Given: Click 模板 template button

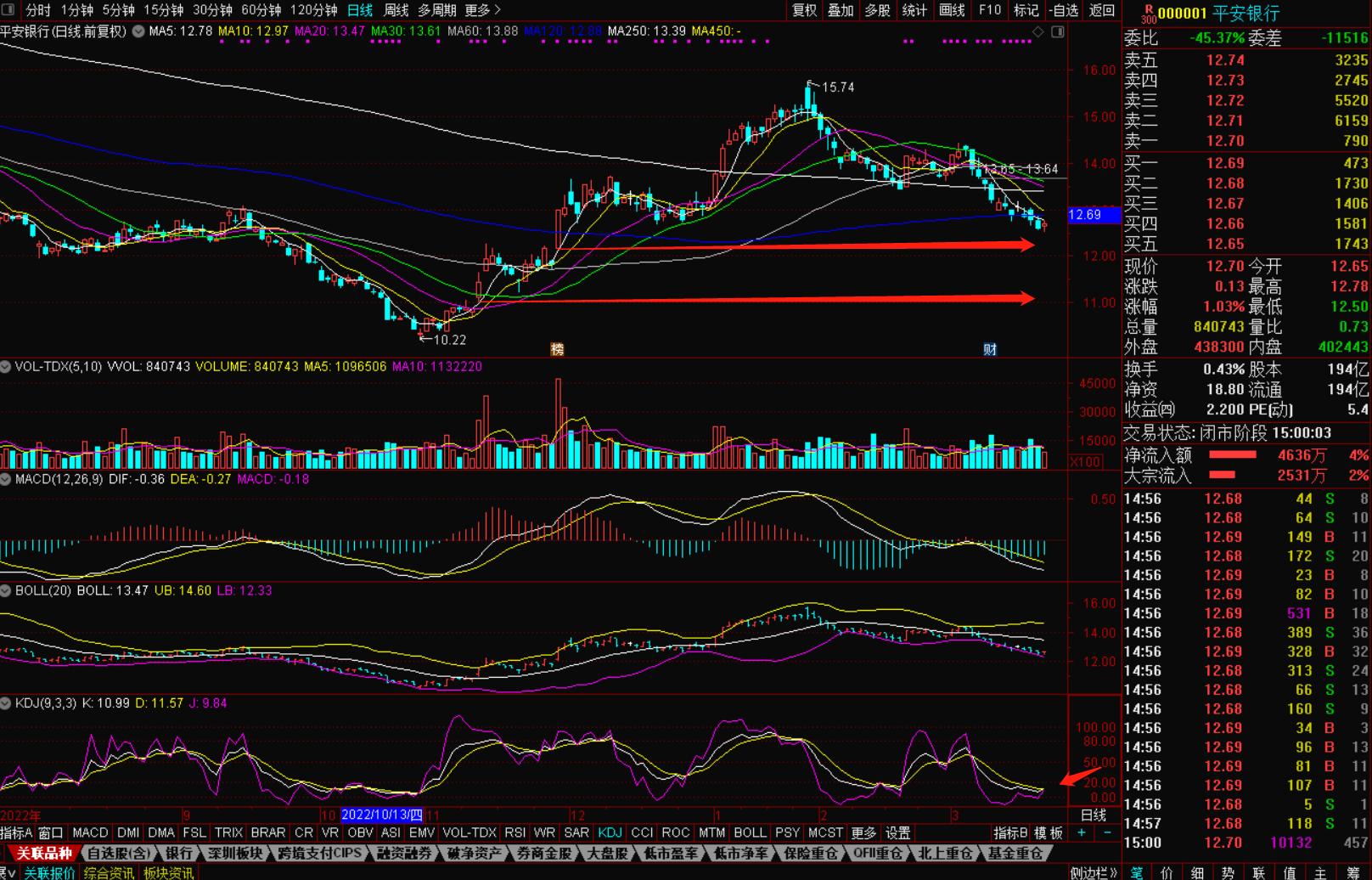Looking at the screenshot, I should coord(1049,833).
